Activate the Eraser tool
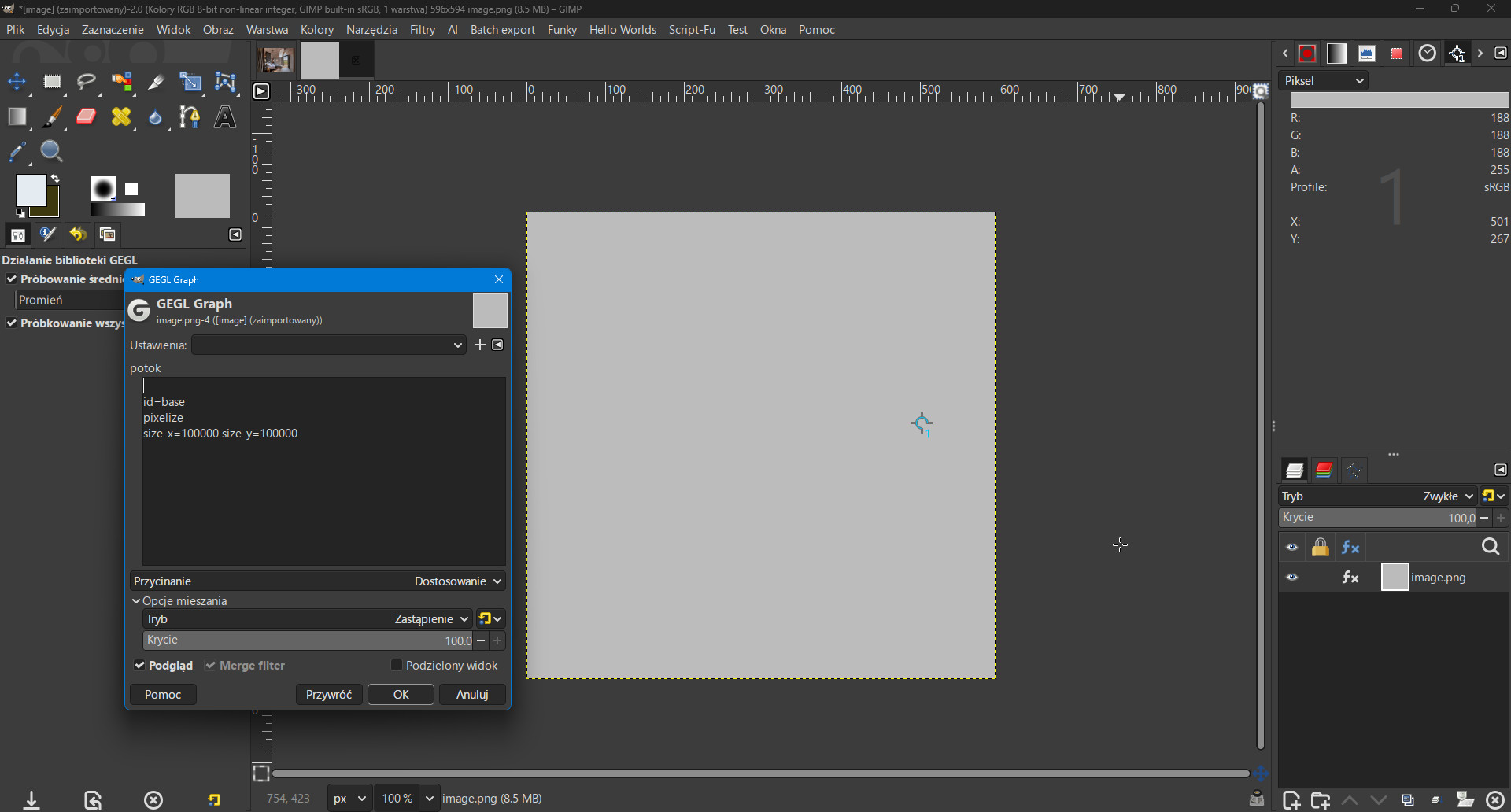This screenshot has height=812, width=1511. [x=87, y=117]
